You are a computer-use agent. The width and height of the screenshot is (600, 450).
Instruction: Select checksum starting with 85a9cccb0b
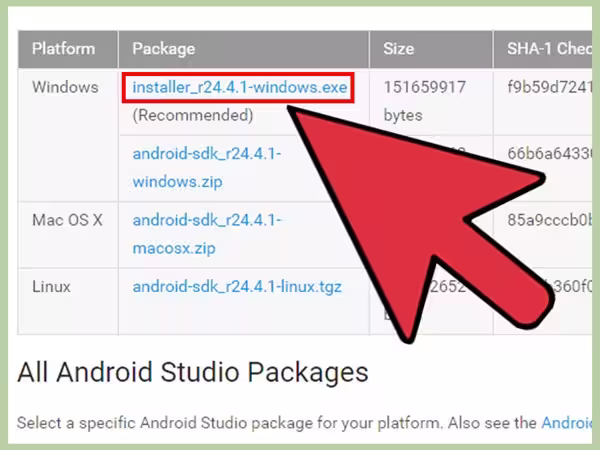[549, 220]
